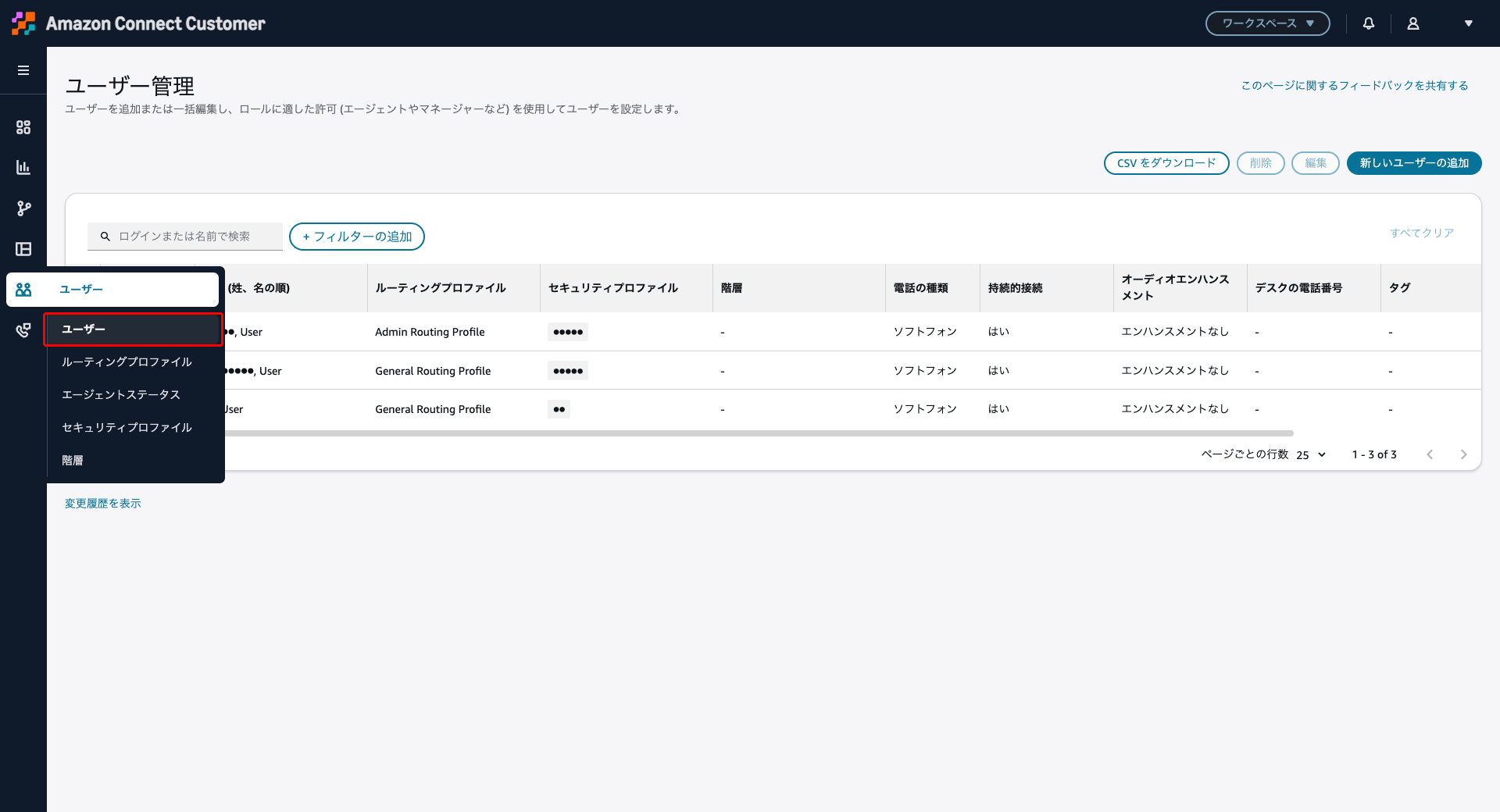Open the phone channels sidebar icon
Viewport: 1500px width, 812px height.
[x=23, y=330]
